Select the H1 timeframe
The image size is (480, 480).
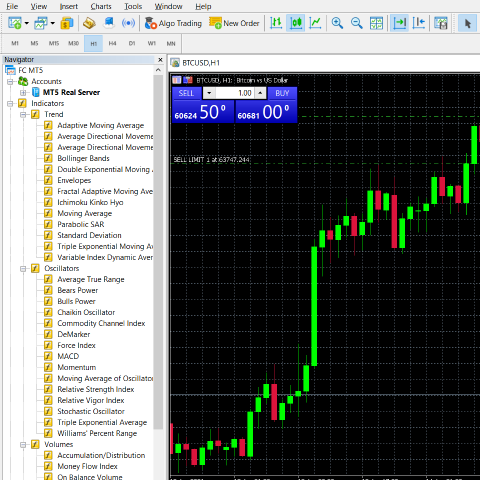(93, 43)
